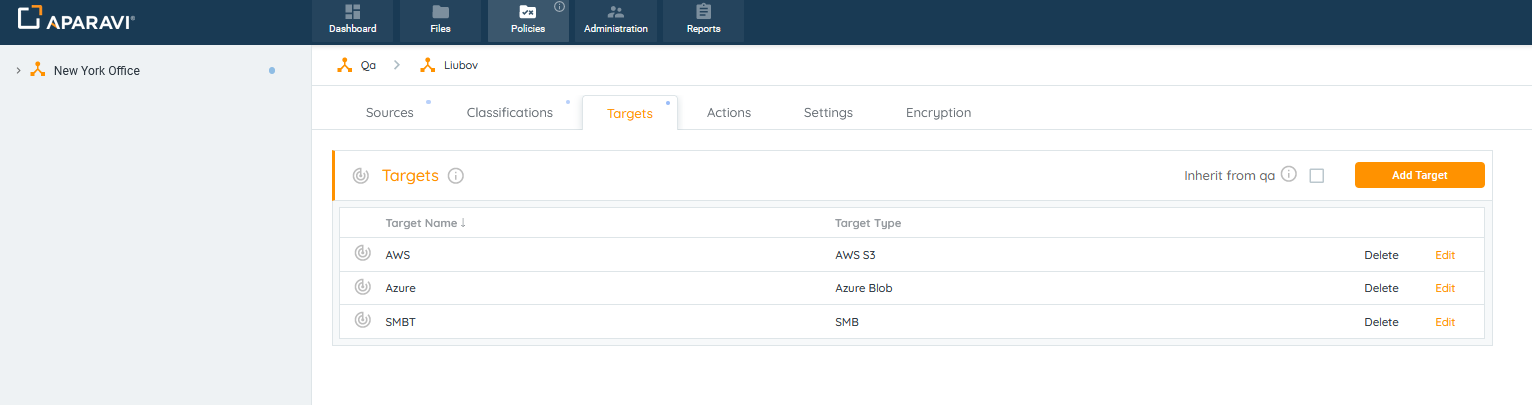
Task: Delete the Azure target
Action: (x=1381, y=288)
